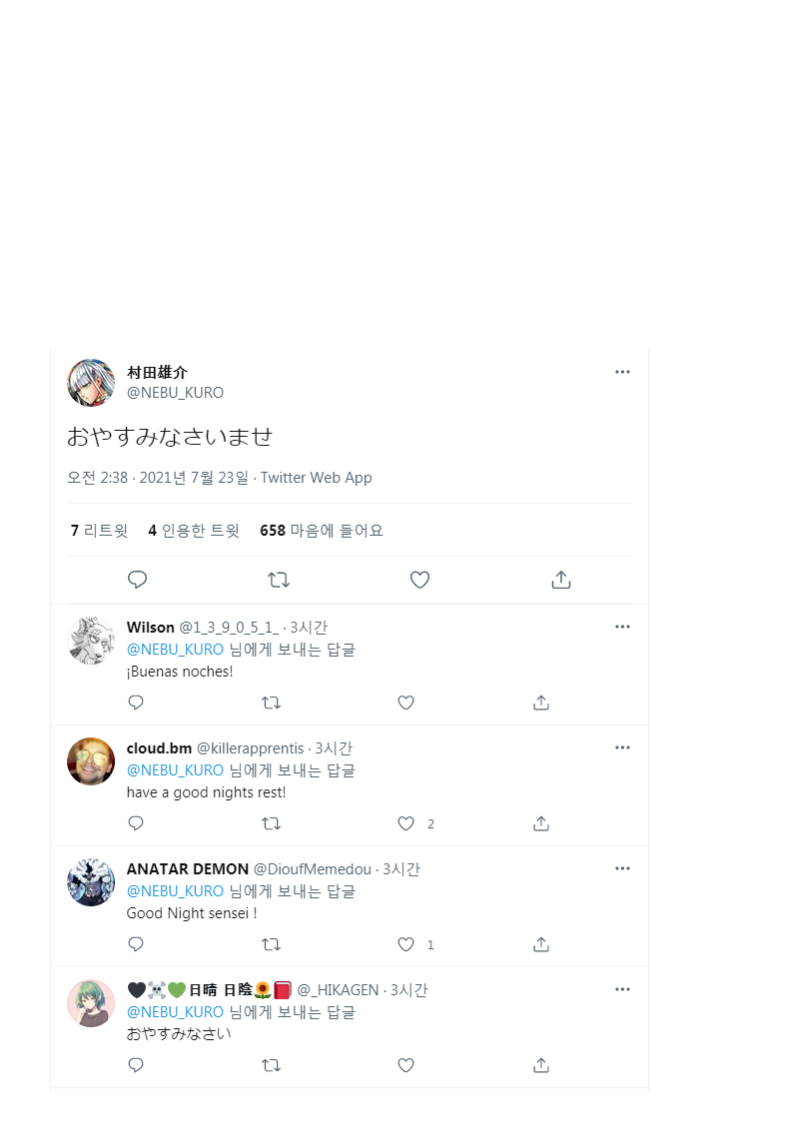Open more options on Wilson's reply
The width and height of the screenshot is (793, 1122).
tap(623, 627)
